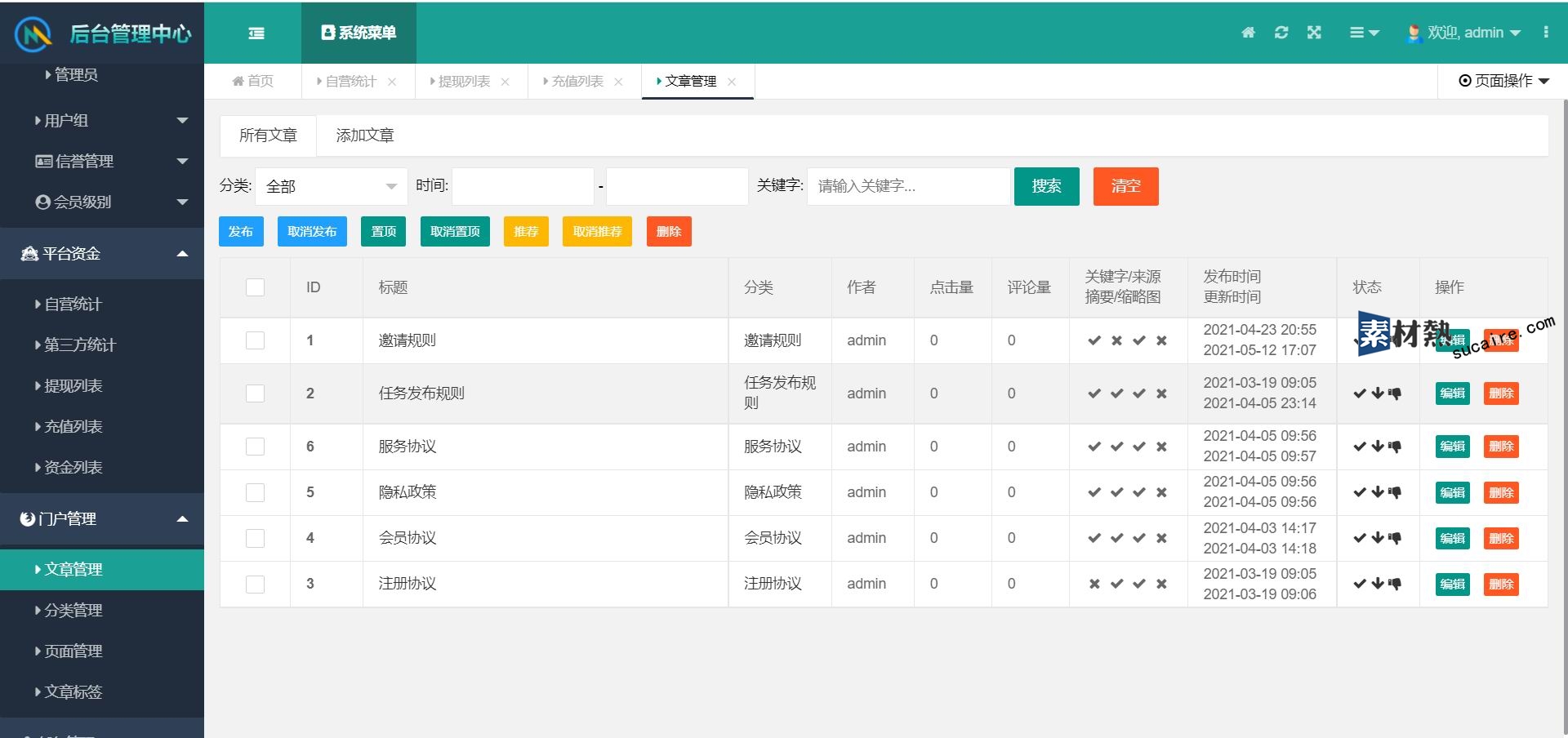Click the sidebar toggle hamburger icon

[x=256, y=33]
